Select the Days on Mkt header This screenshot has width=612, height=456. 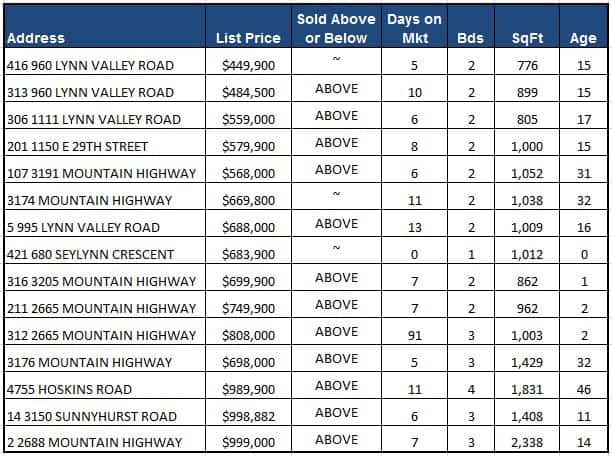coord(416,28)
